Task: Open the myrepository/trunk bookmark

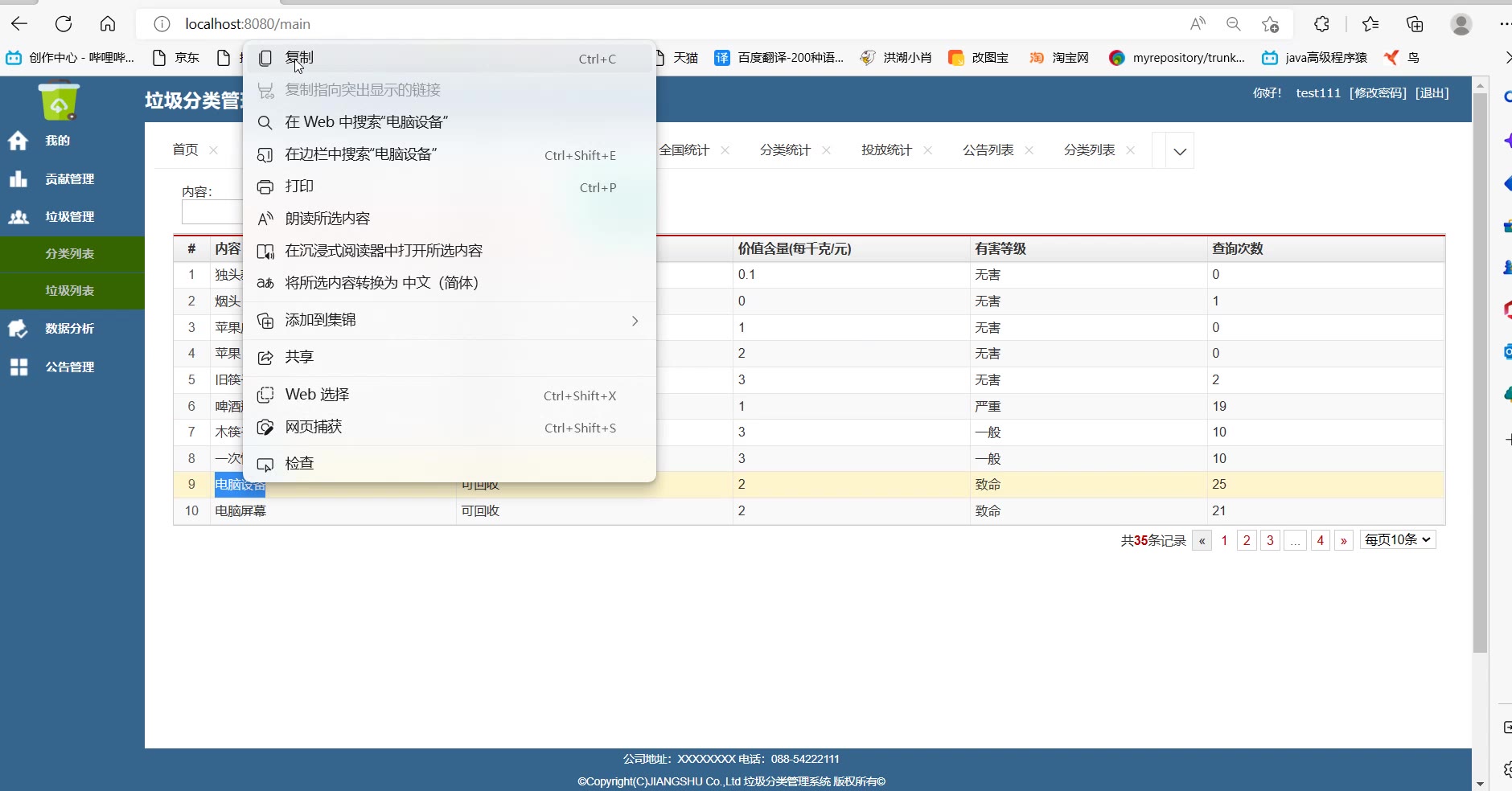Action: click(1177, 58)
